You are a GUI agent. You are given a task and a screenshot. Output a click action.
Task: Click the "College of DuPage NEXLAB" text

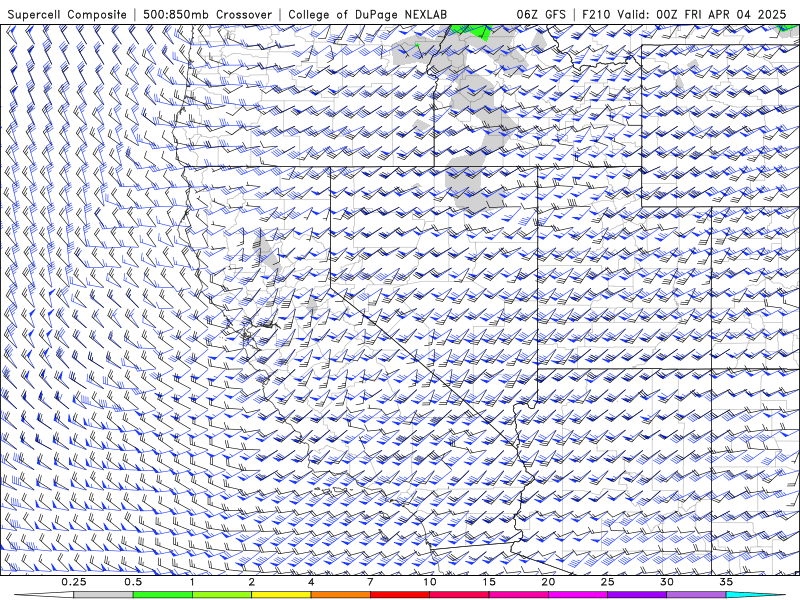point(367,14)
